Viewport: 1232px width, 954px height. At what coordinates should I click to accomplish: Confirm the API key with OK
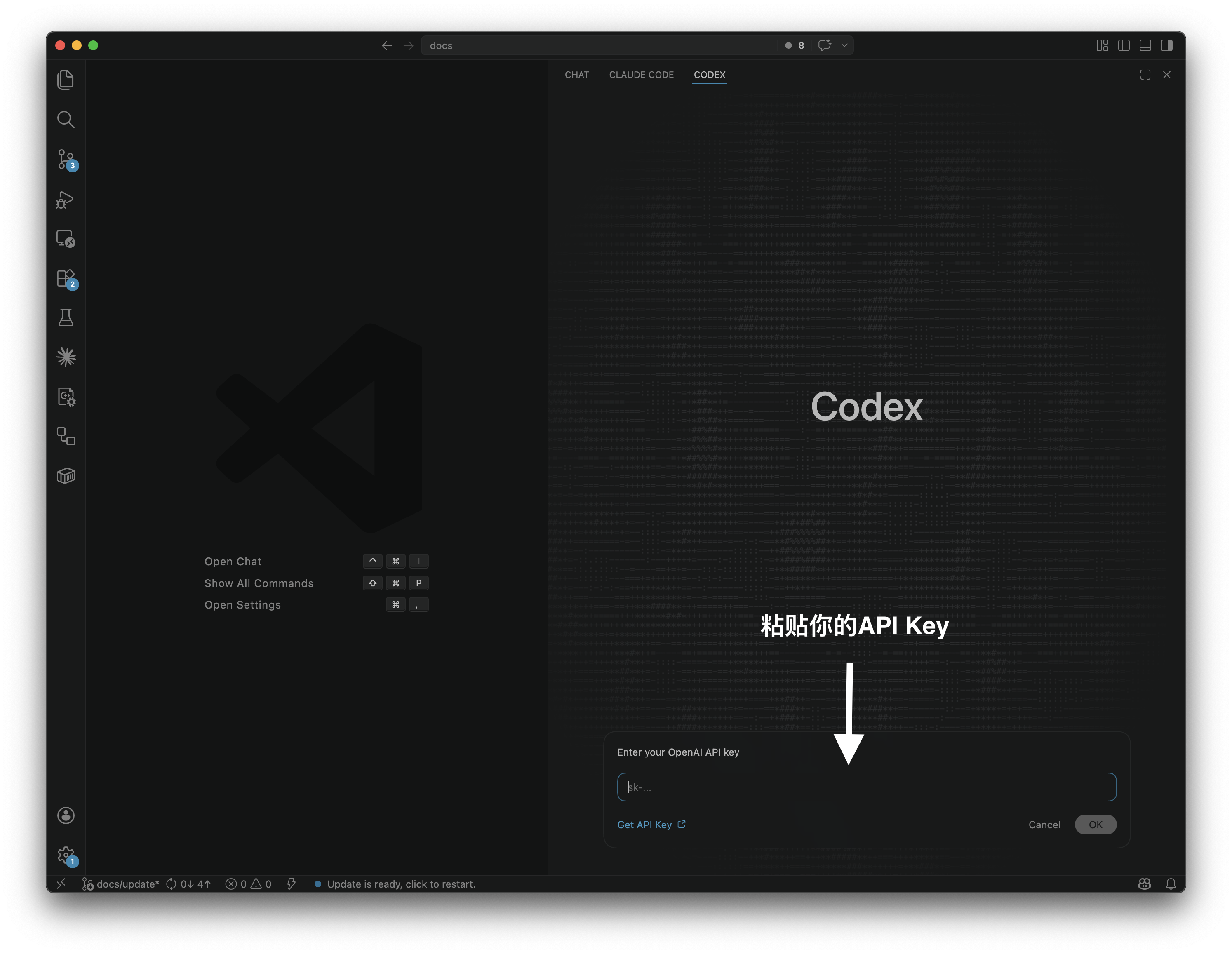click(x=1096, y=825)
